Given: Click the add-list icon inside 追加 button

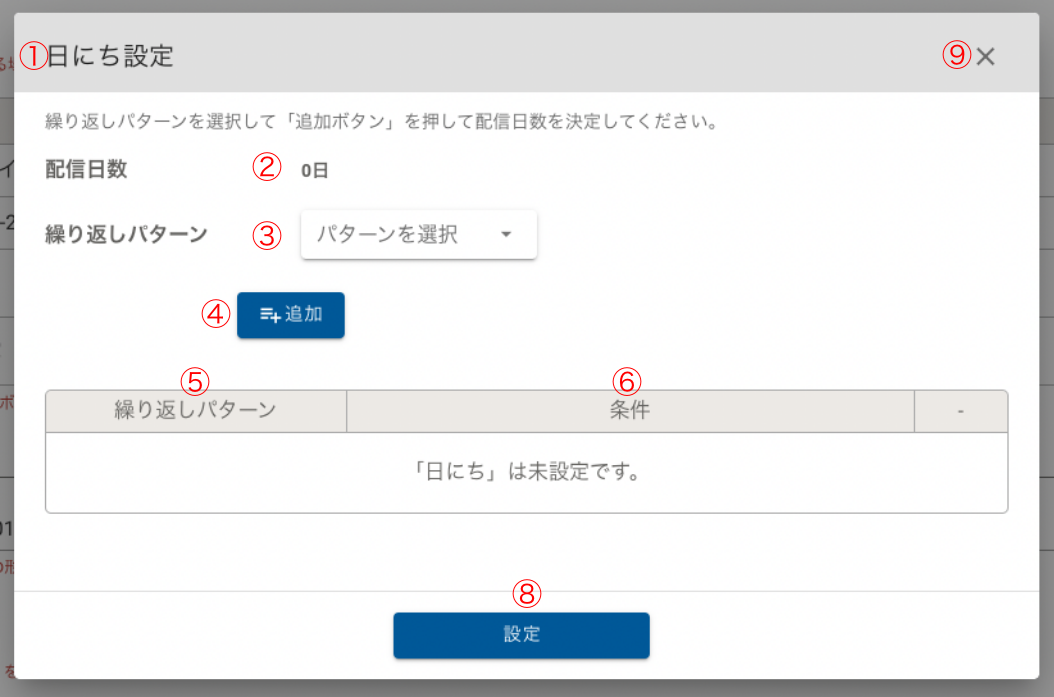Looking at the screenshot, I should [x=270, y=315].
